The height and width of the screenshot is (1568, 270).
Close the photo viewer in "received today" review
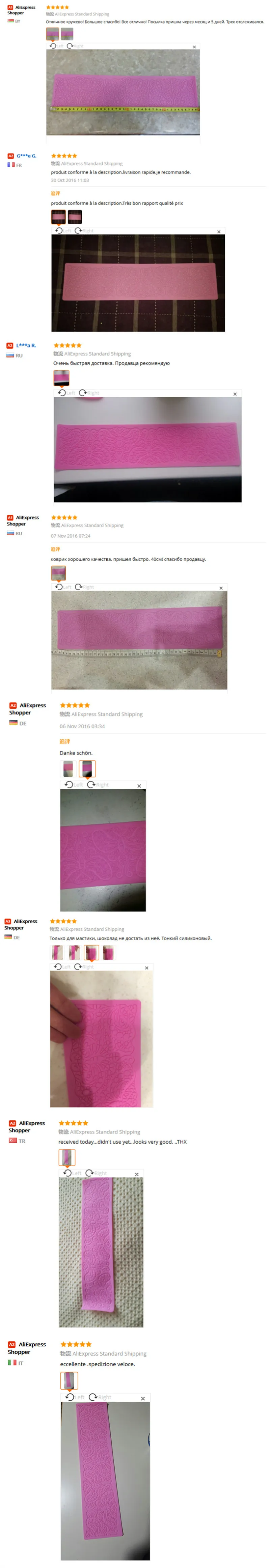[x=137, y=1174]
